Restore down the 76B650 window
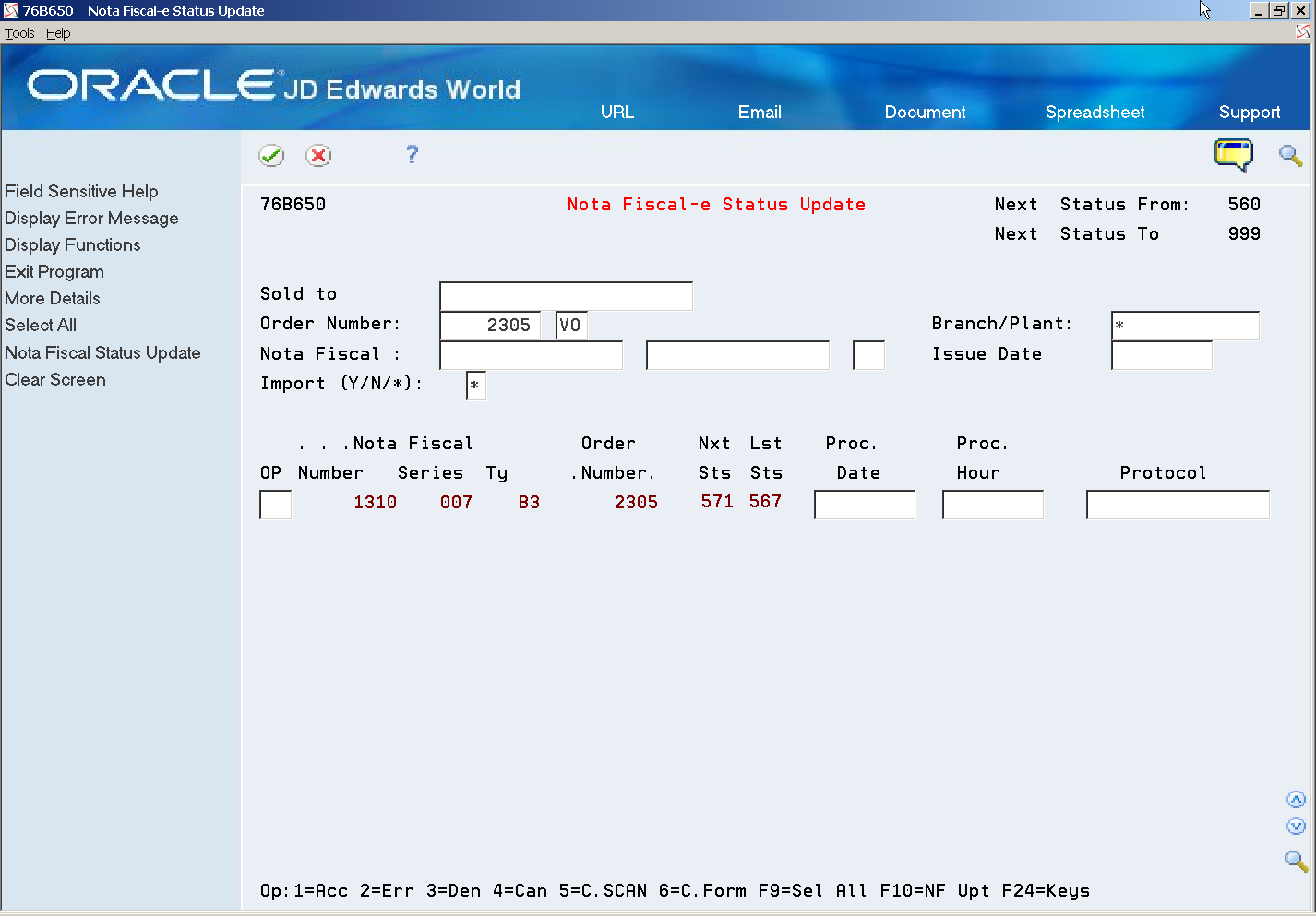 click(x=1279, y=10)
